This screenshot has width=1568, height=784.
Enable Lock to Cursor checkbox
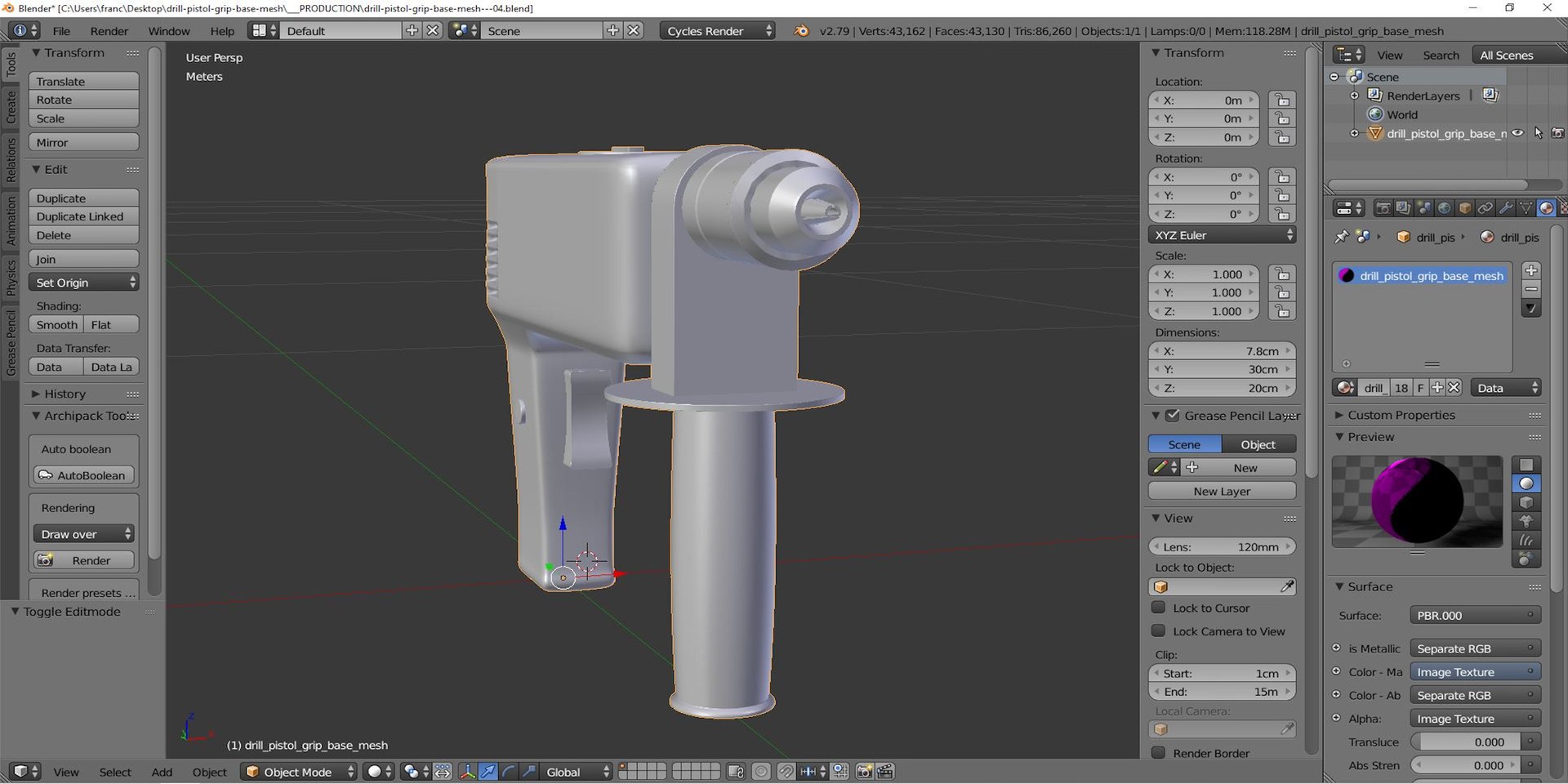tap(1158, 608)
